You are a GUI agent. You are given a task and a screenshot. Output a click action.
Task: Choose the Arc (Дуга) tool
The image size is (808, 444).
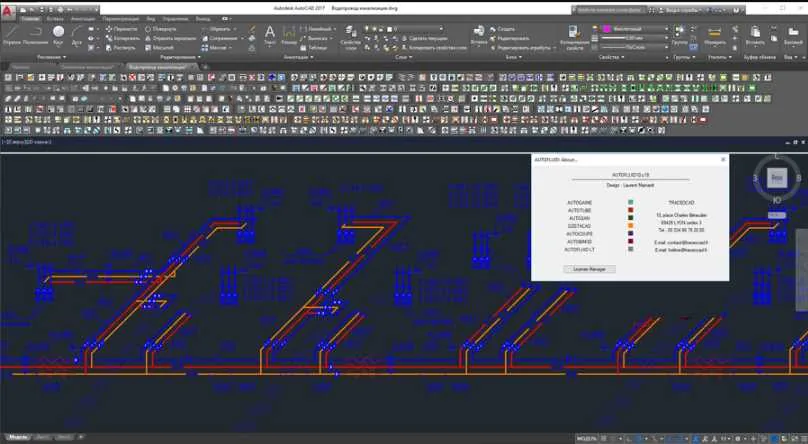pyautogui.click(x=77, y=35)
